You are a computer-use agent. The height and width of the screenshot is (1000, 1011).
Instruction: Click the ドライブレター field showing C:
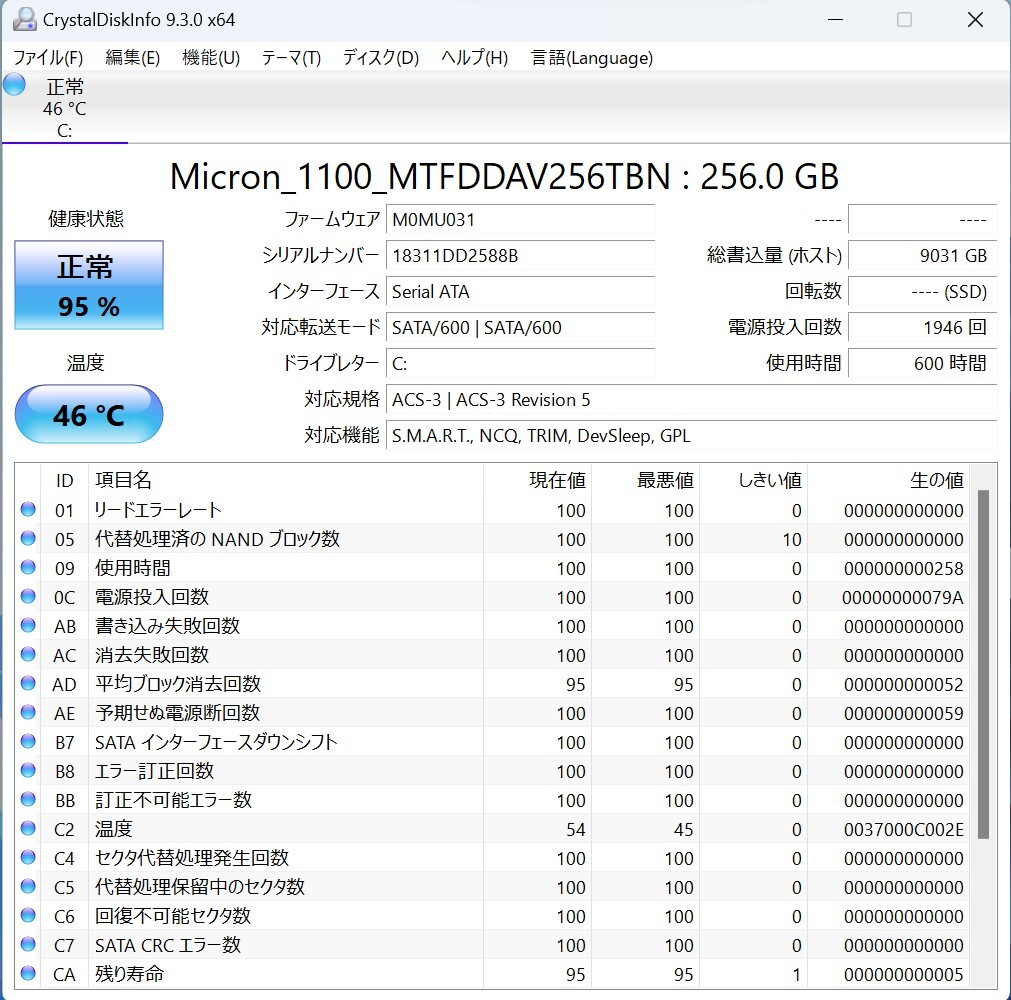[x=520, y=364]
